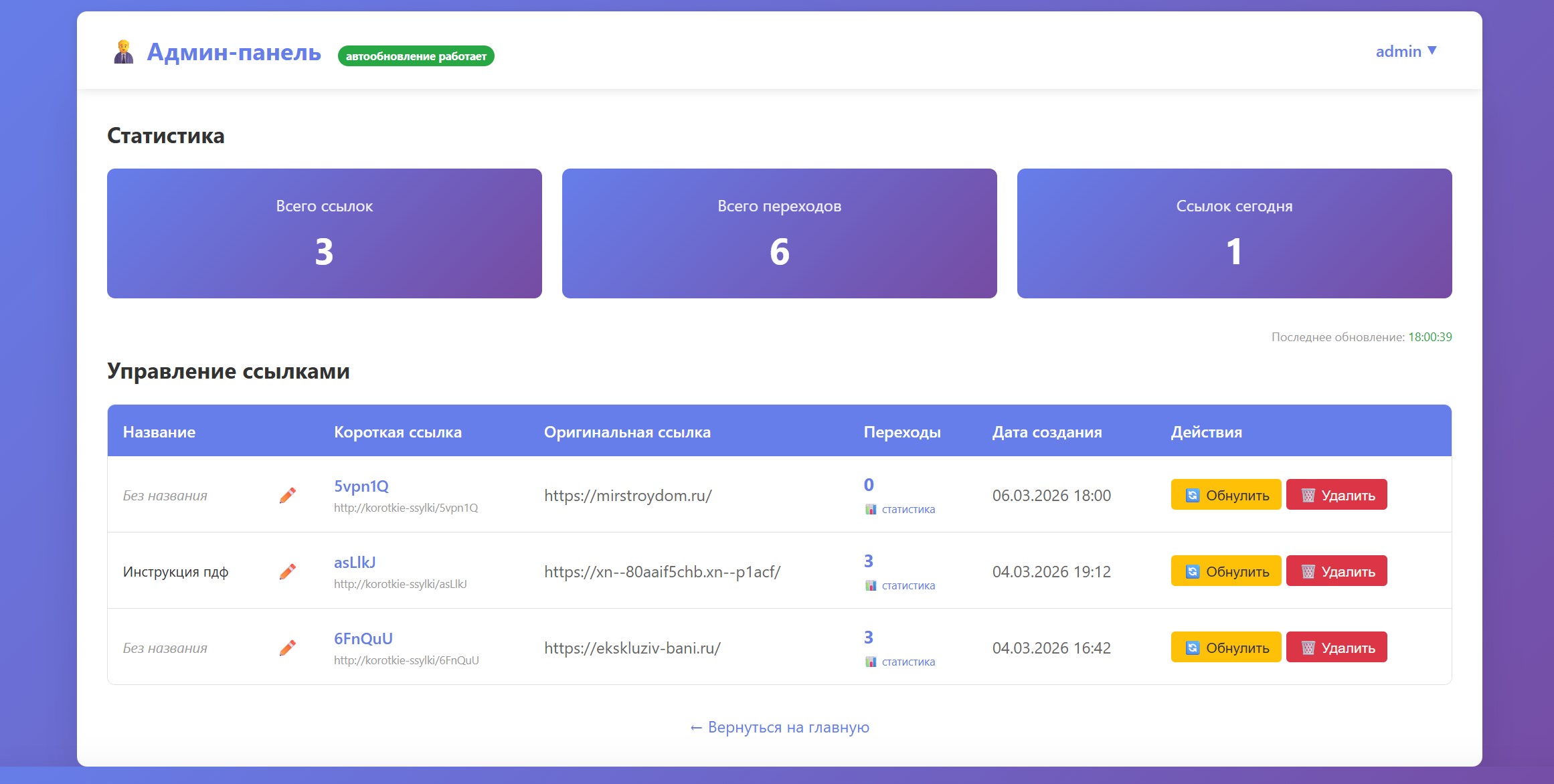
Task: Click pencil edit icon for 5vpn1Q row
Action: click(288, 495)
